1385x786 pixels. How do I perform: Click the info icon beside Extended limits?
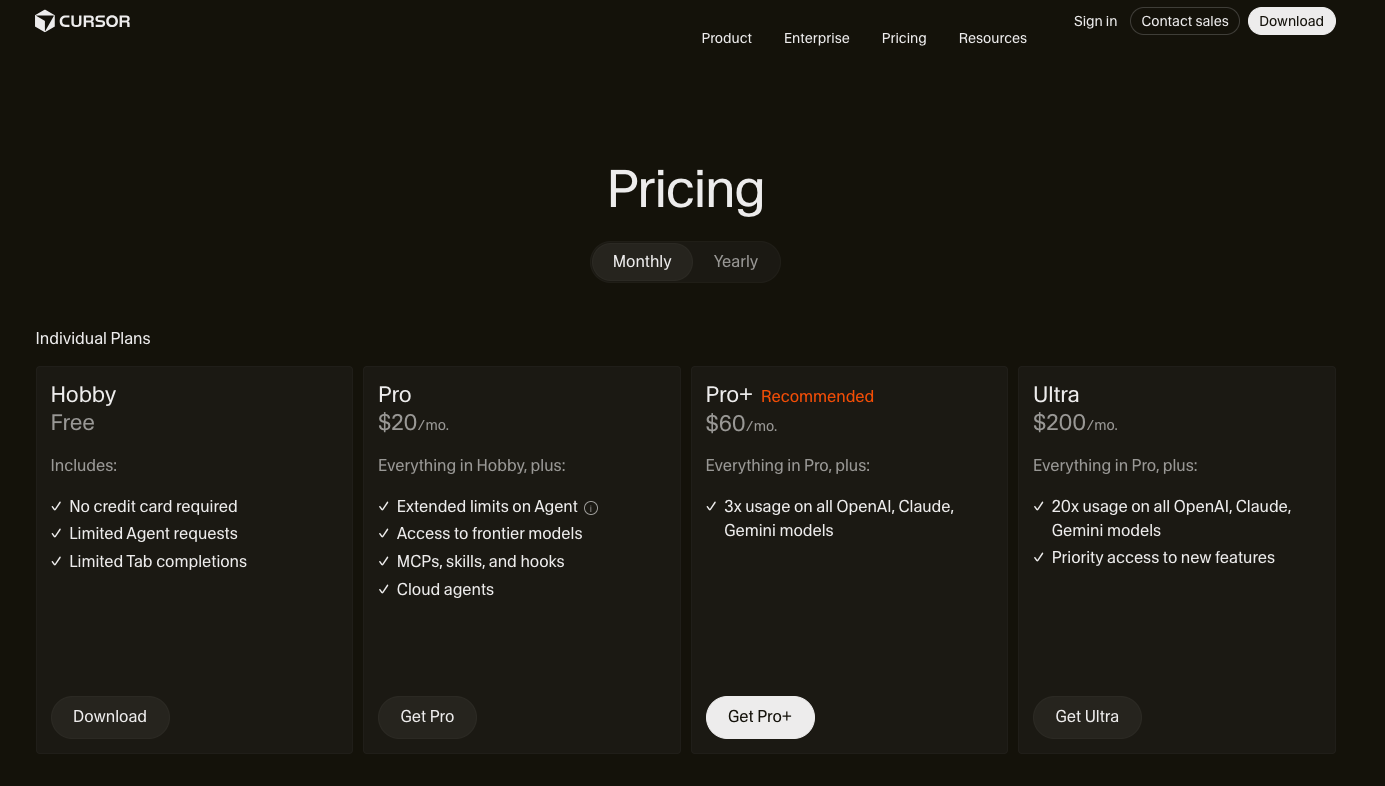click(591, 508)
